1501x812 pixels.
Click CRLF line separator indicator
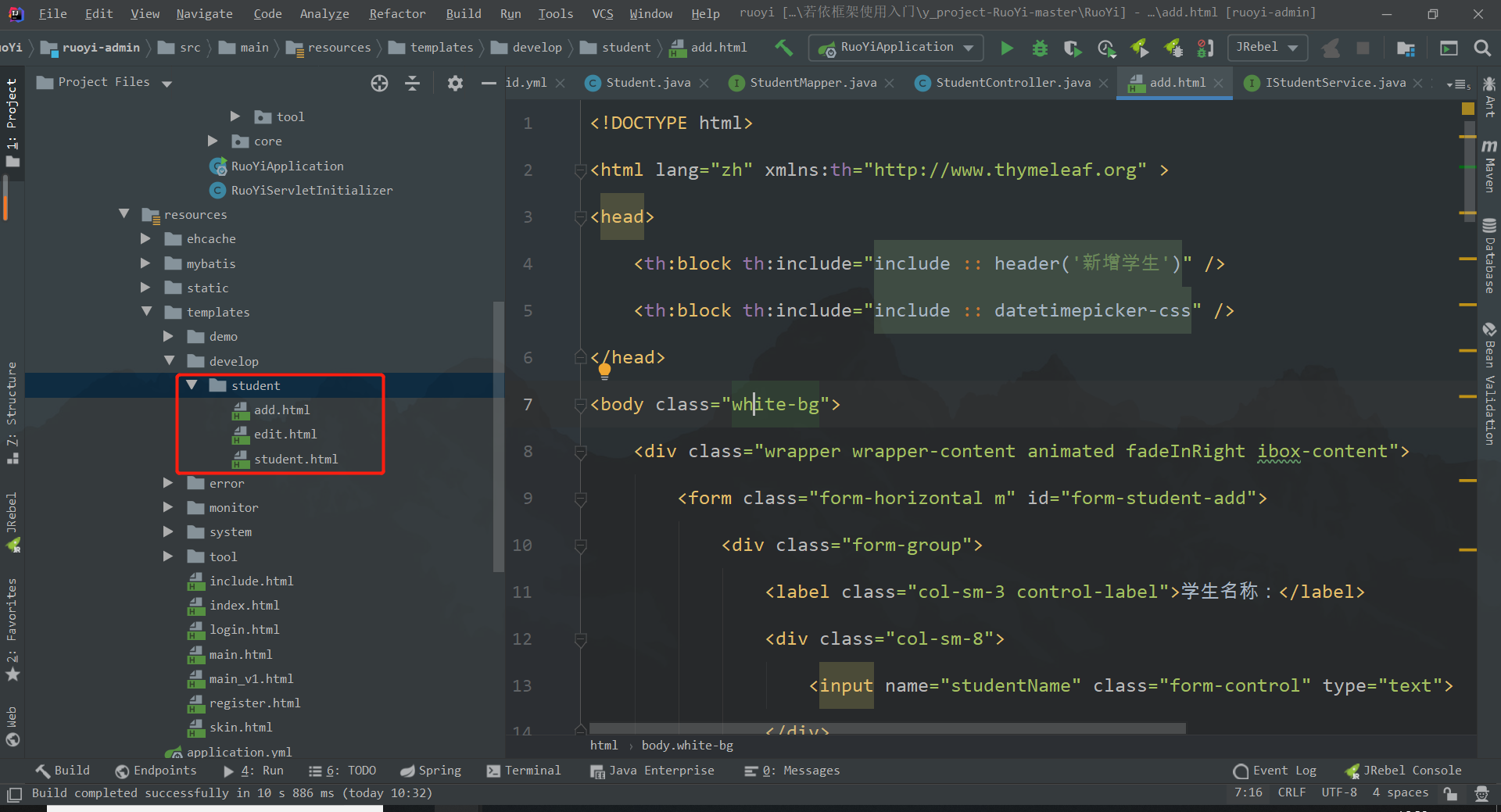1291,792
